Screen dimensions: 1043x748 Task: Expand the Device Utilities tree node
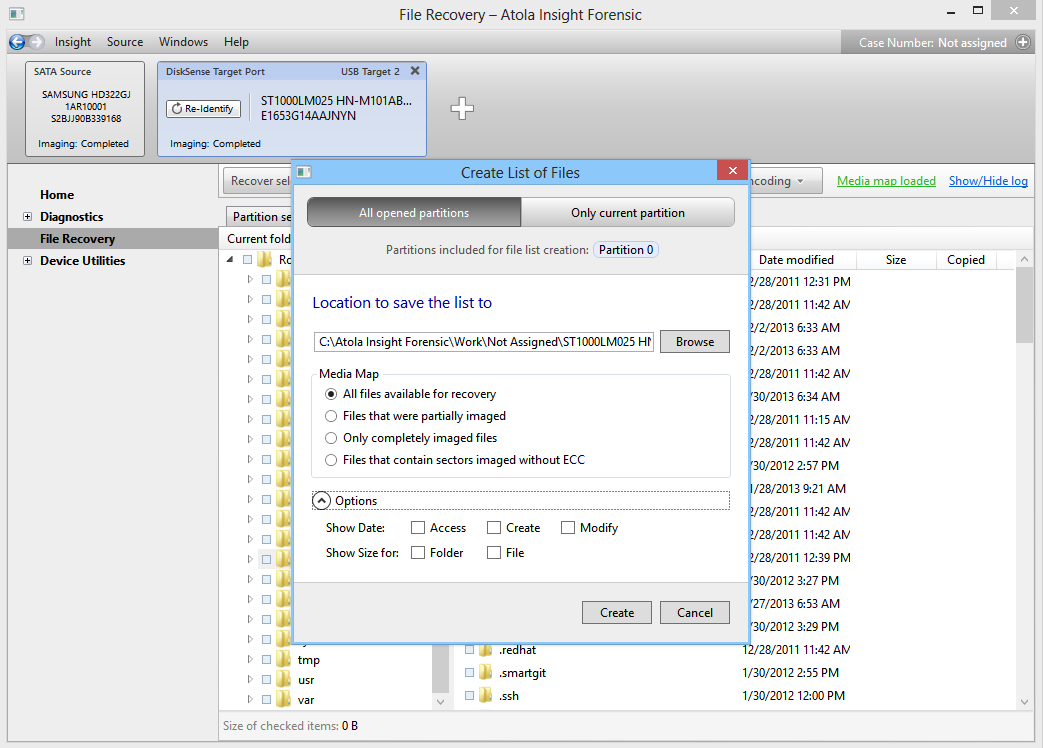point(27,261)
